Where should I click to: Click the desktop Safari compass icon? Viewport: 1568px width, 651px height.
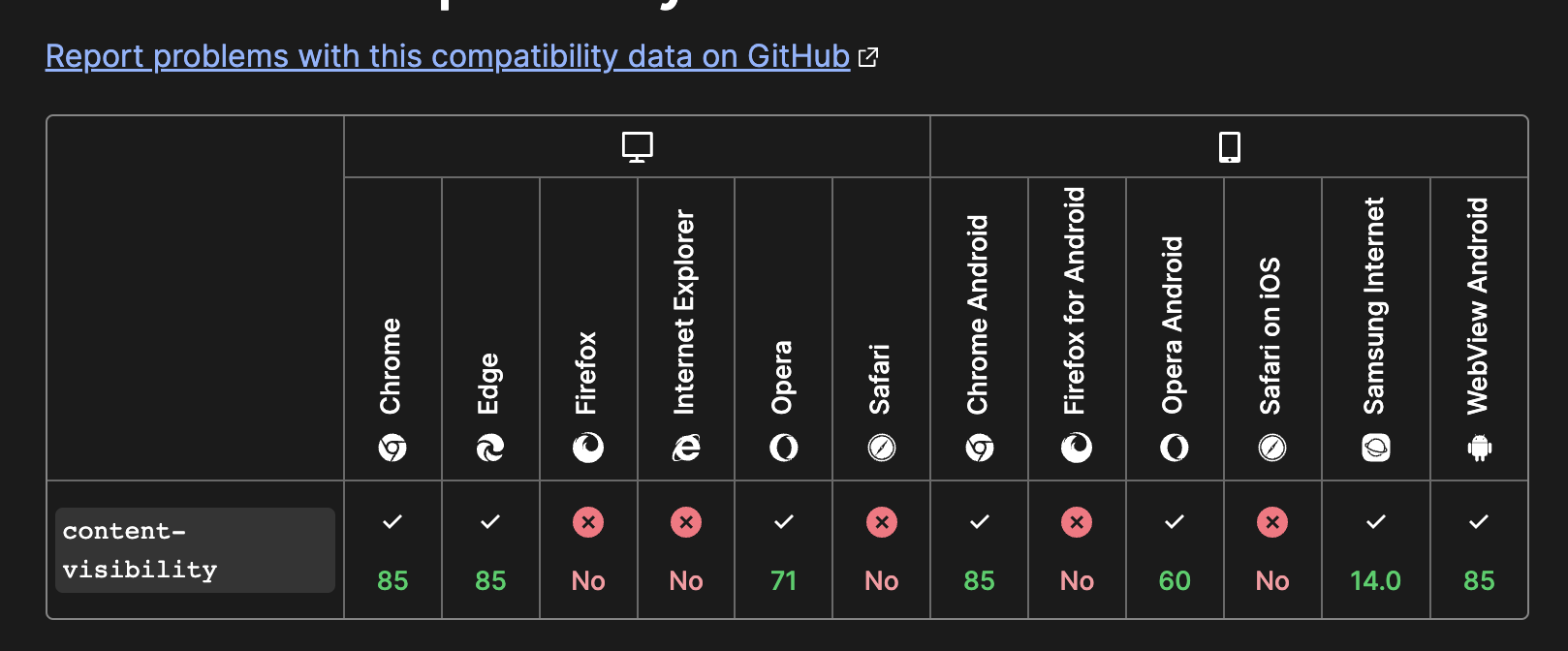pyautogui.click(x=882, y=448)
